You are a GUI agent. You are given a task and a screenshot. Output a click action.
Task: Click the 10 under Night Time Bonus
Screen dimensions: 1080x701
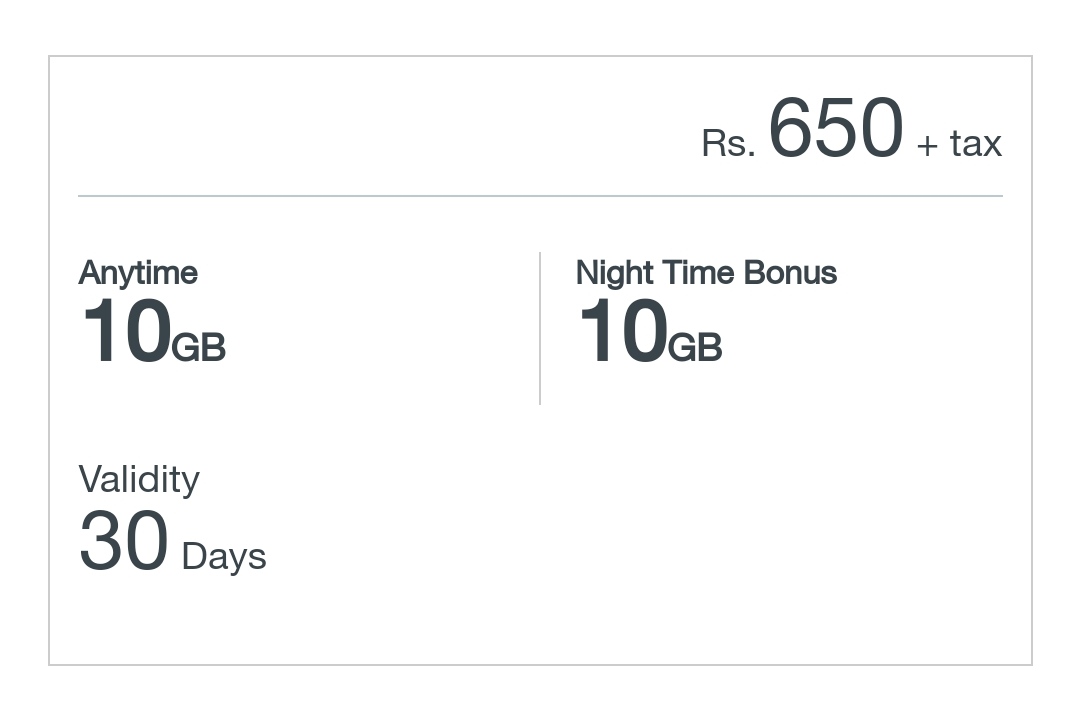tap(623, 331)
